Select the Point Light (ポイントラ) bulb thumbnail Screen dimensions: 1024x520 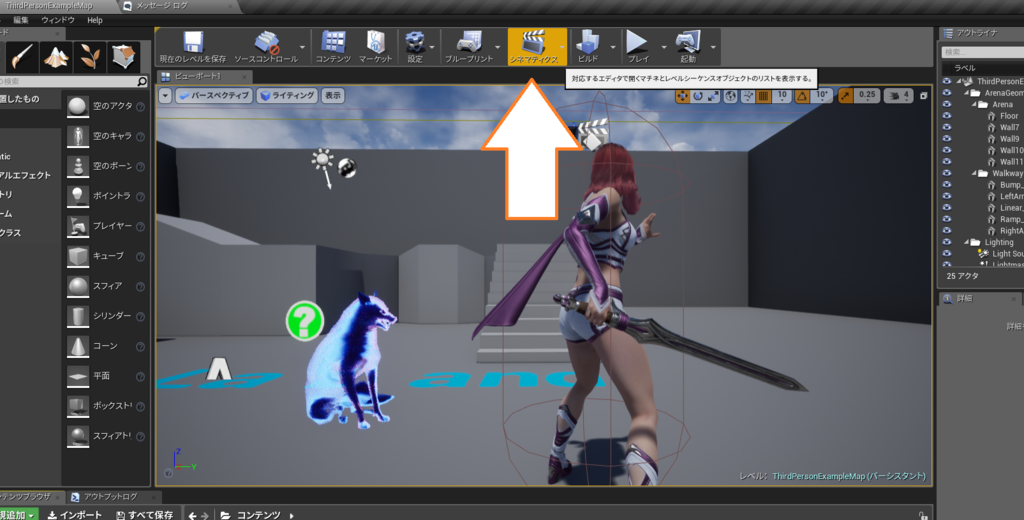[78, 196]
